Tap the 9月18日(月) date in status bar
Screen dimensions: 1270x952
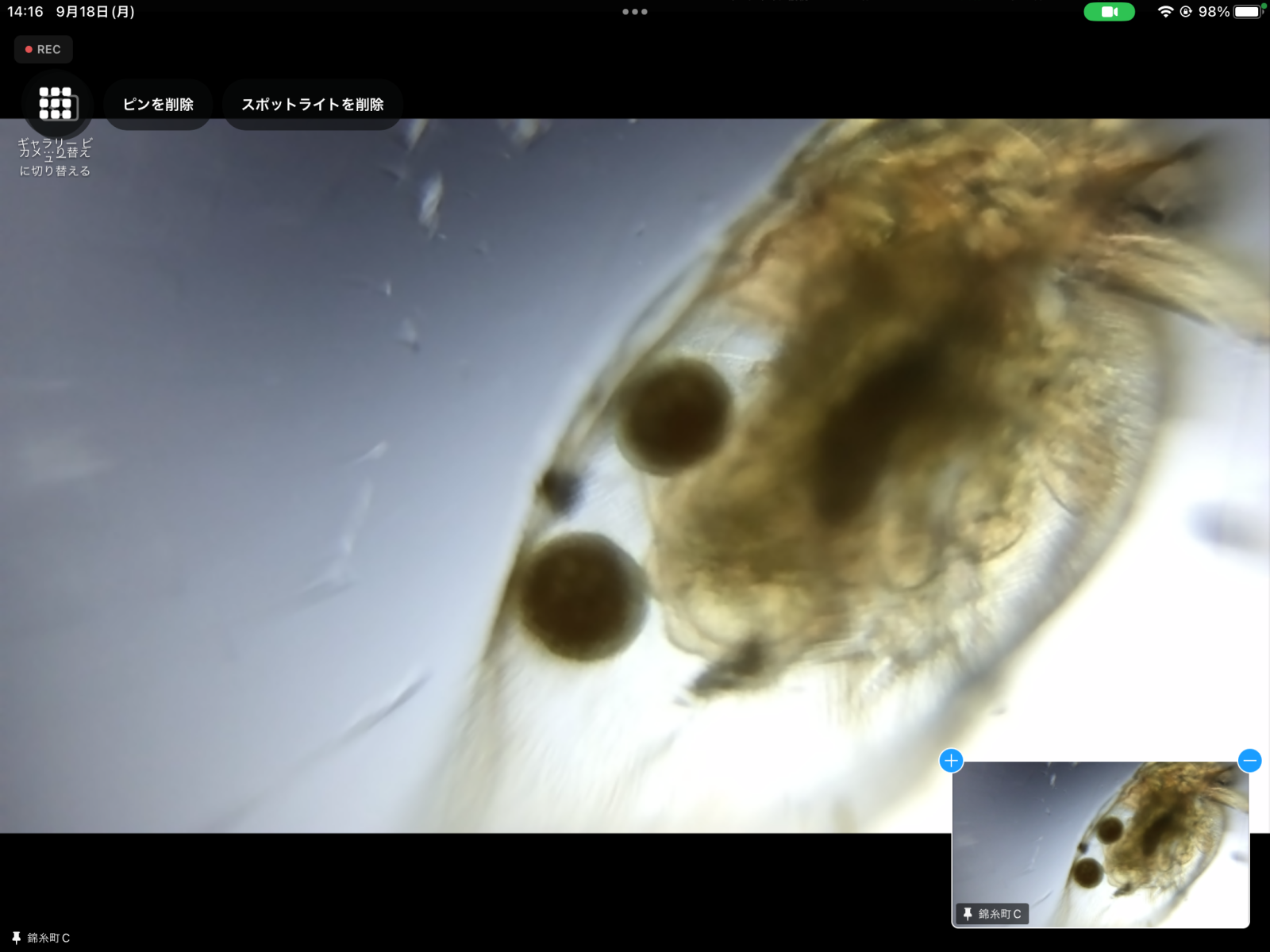pos(95,12)
